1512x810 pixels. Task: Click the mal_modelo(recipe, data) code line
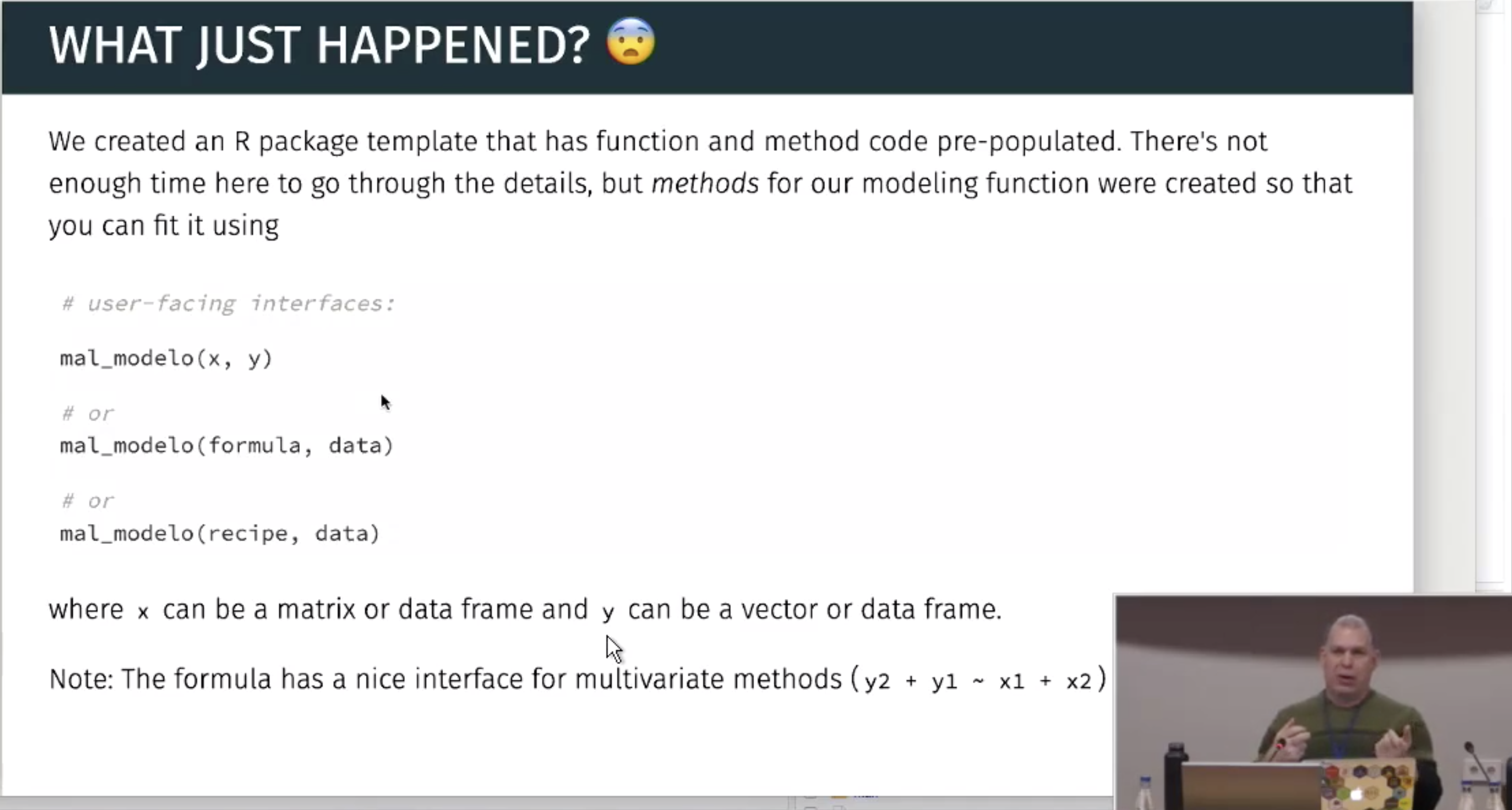pyautogui.click(x=219, y=533)
